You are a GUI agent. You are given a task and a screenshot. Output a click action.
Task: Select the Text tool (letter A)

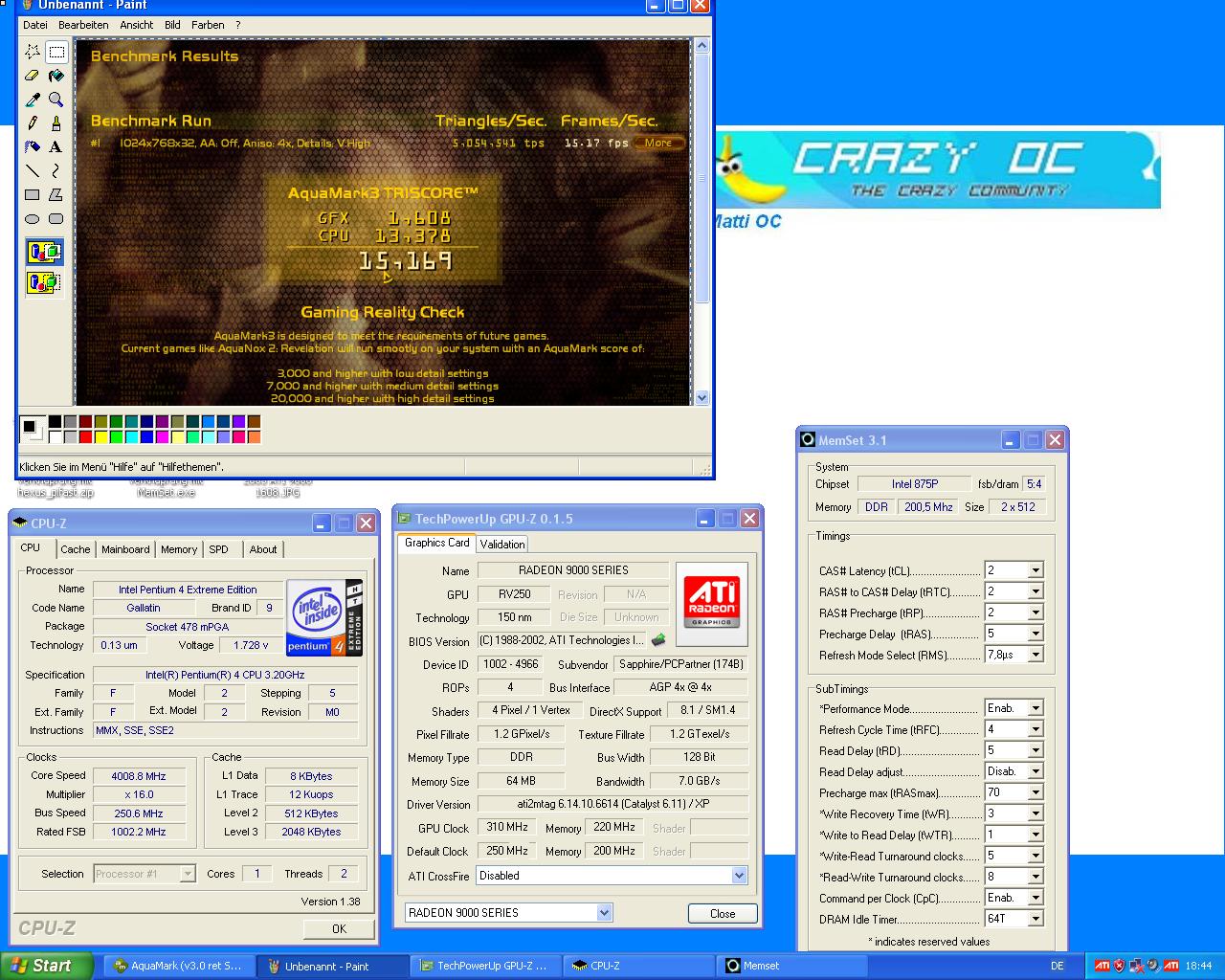tap(56, 147)
